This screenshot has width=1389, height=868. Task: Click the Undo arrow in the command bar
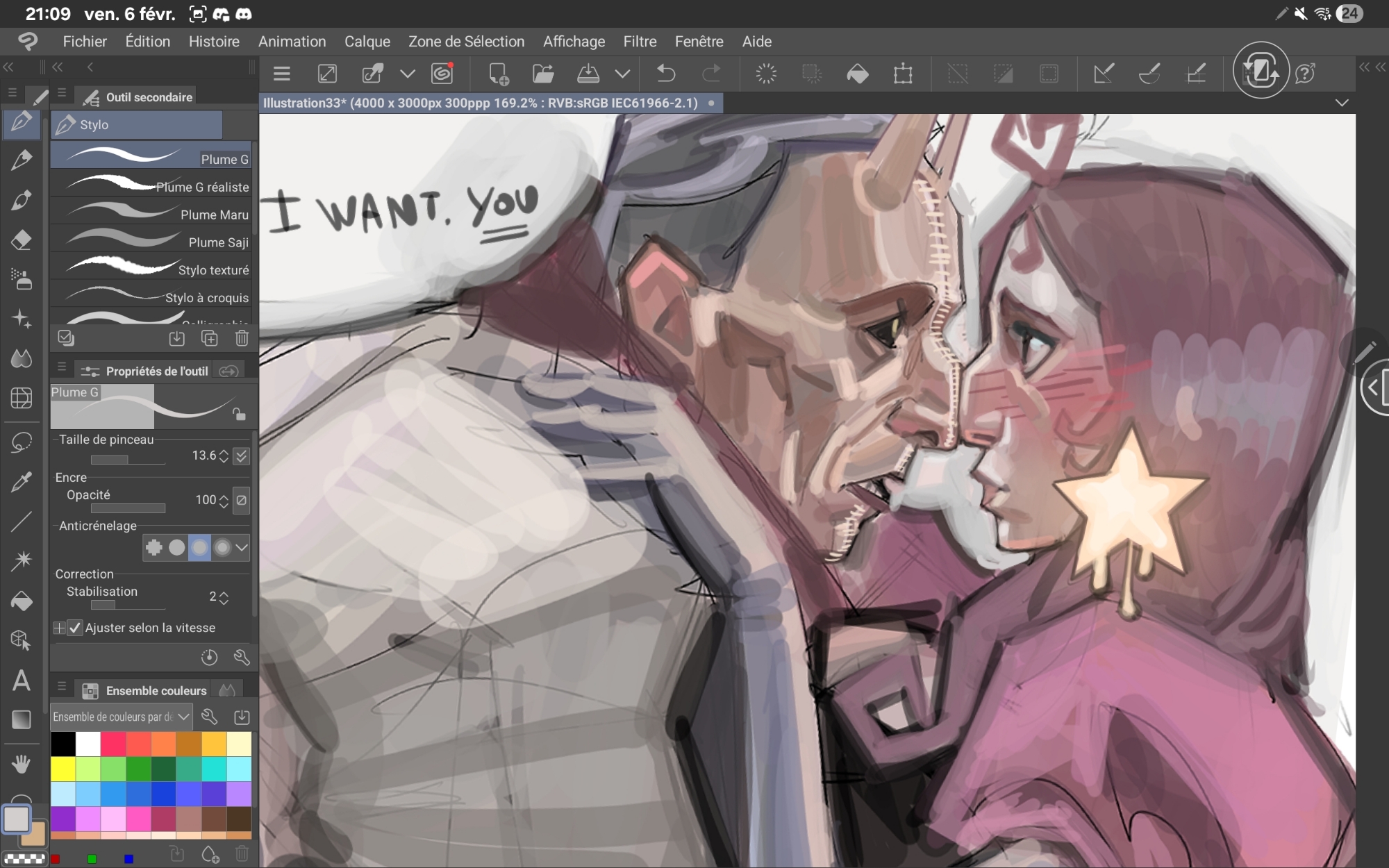[x=666, y=74]
